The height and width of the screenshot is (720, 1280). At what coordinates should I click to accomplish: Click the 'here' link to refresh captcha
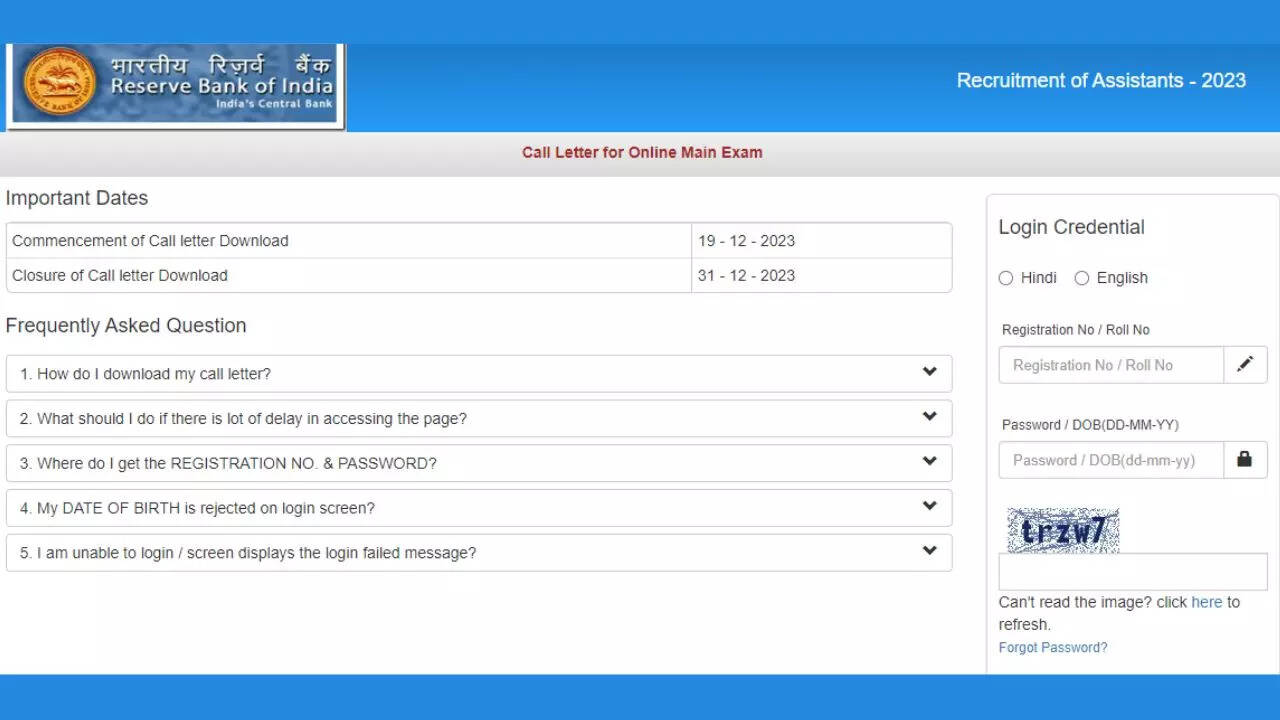(1206, 602)
